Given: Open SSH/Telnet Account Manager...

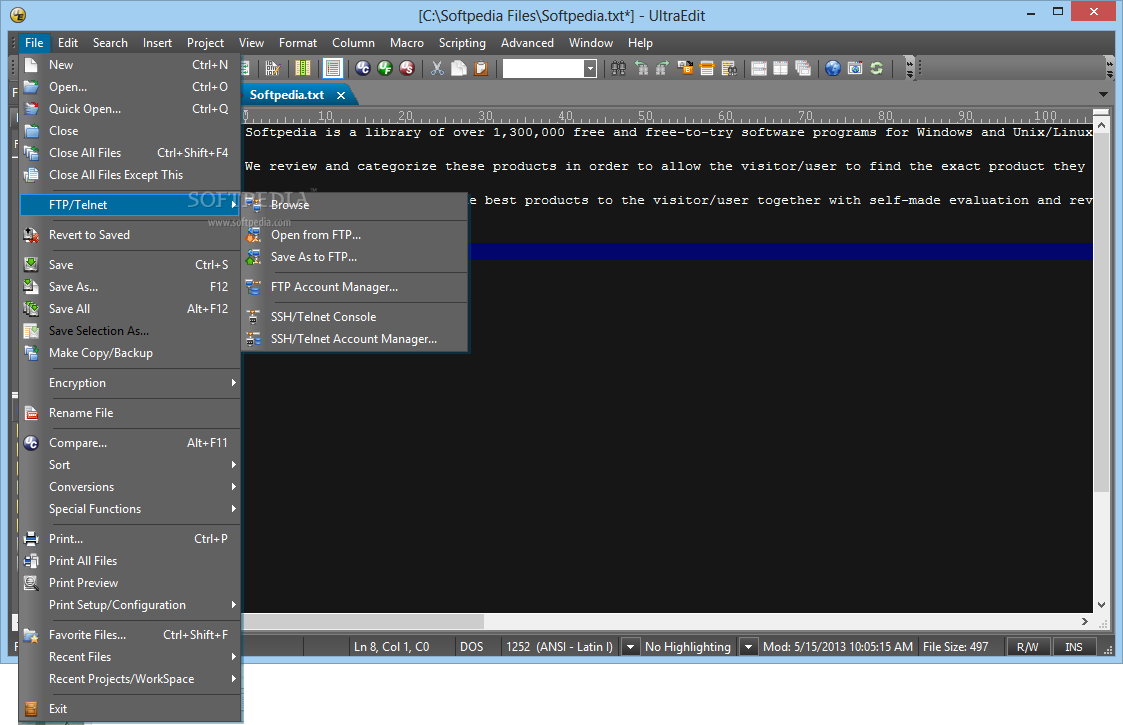Looking at the screenshot, I should tap(355, 339).
